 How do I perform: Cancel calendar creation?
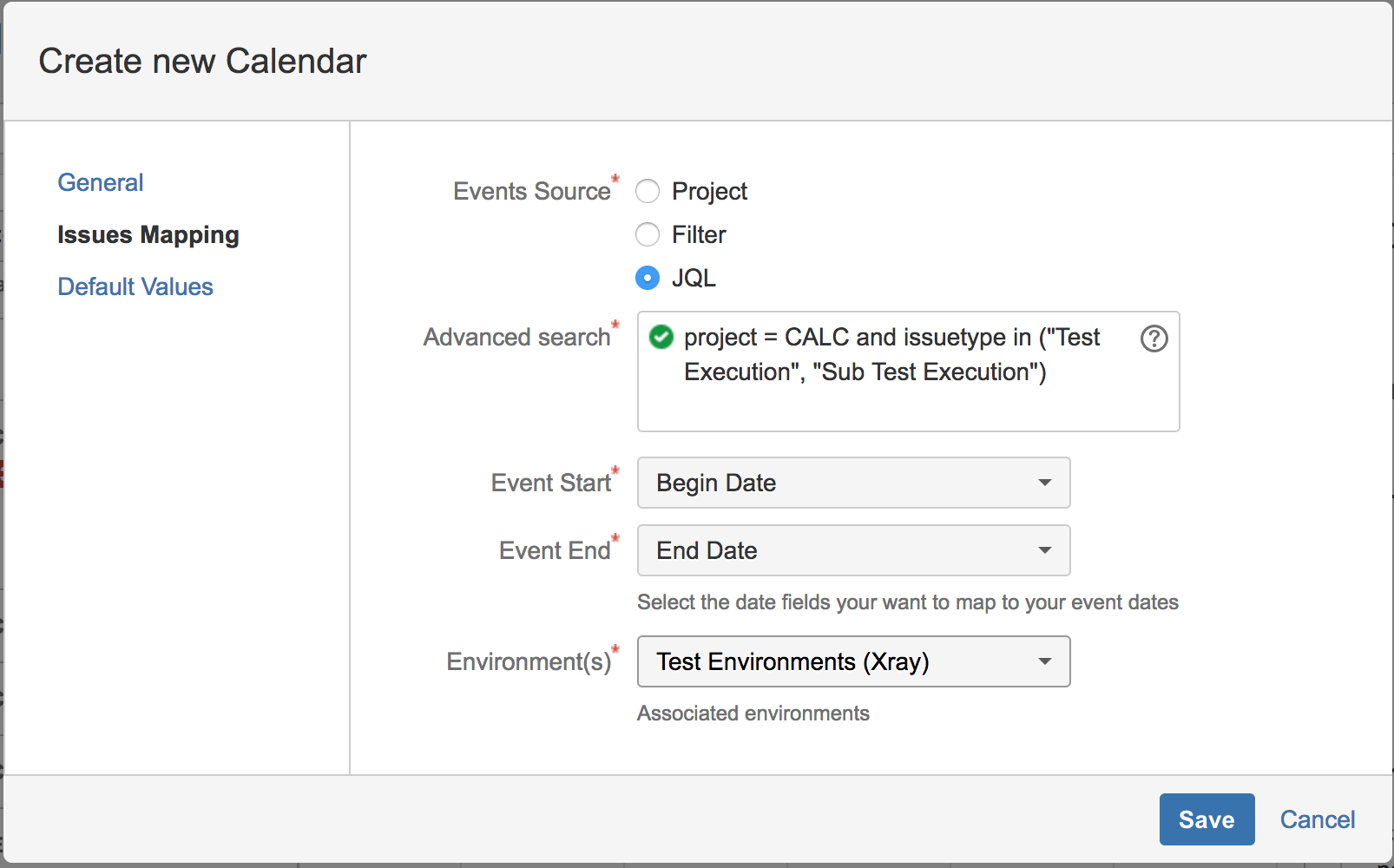pos(1318,819)
